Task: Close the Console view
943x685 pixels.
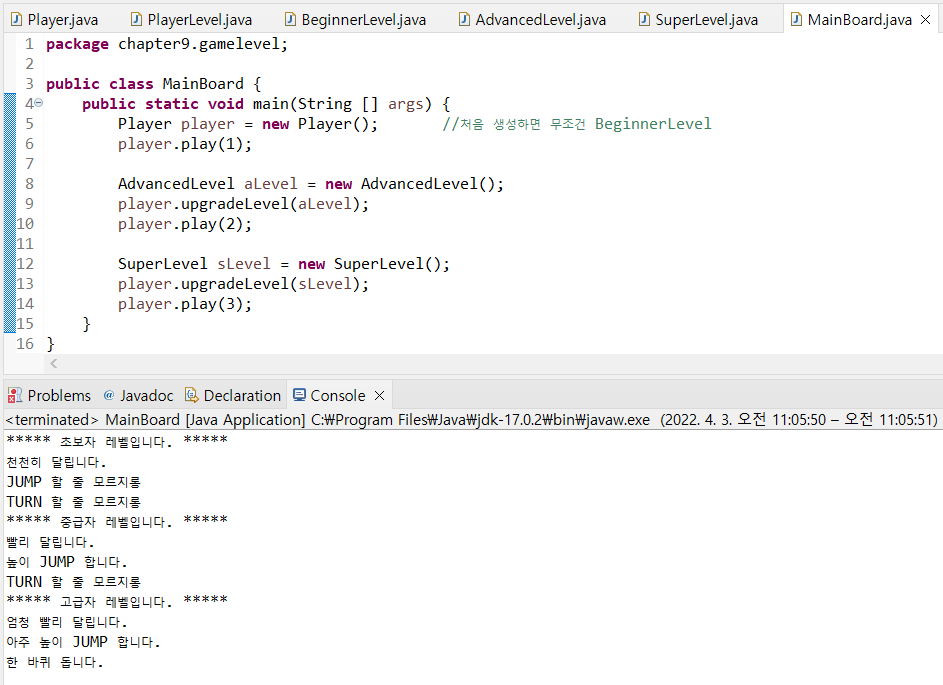Action: click(379, 395)
